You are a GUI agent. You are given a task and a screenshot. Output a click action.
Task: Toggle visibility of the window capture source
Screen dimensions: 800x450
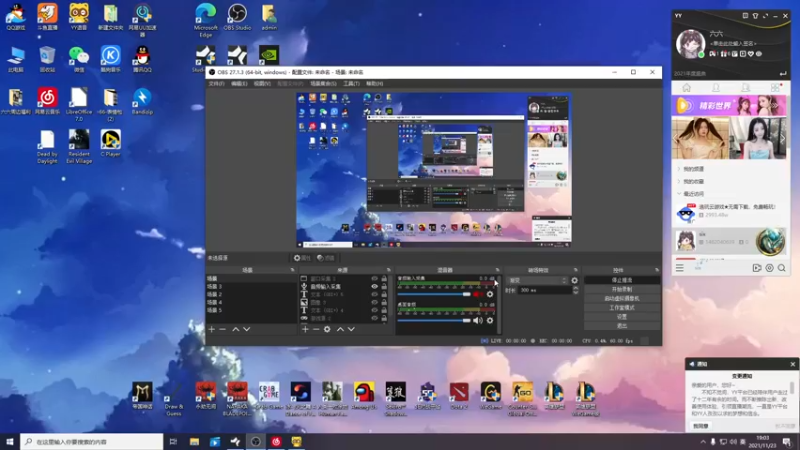tap(374, 279)
